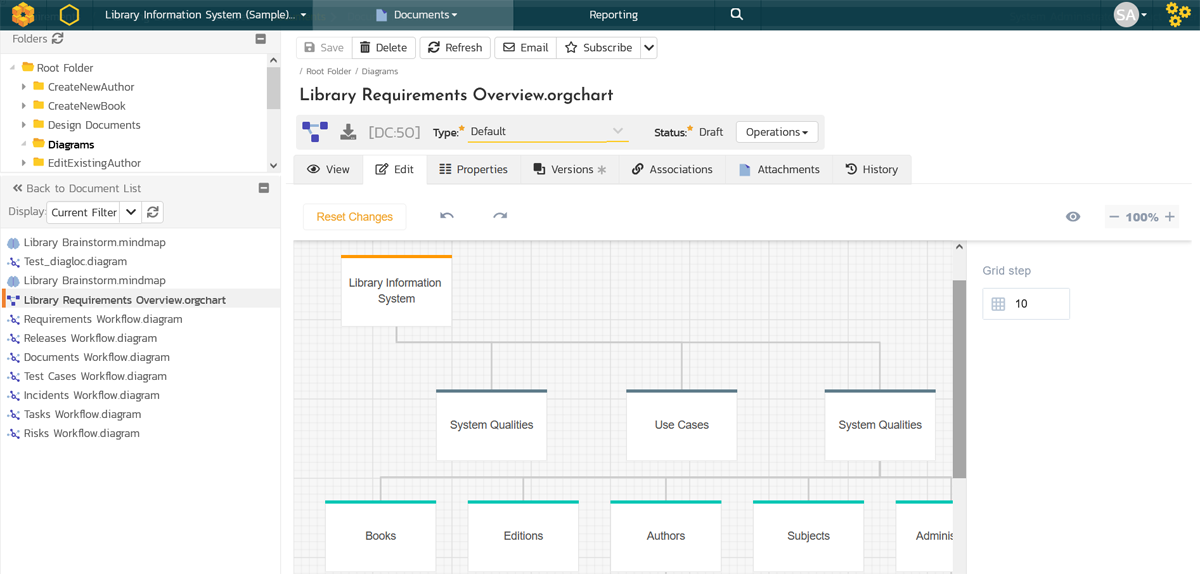
Task: Switch to the Properties tab
Action: tap(473, 170)
